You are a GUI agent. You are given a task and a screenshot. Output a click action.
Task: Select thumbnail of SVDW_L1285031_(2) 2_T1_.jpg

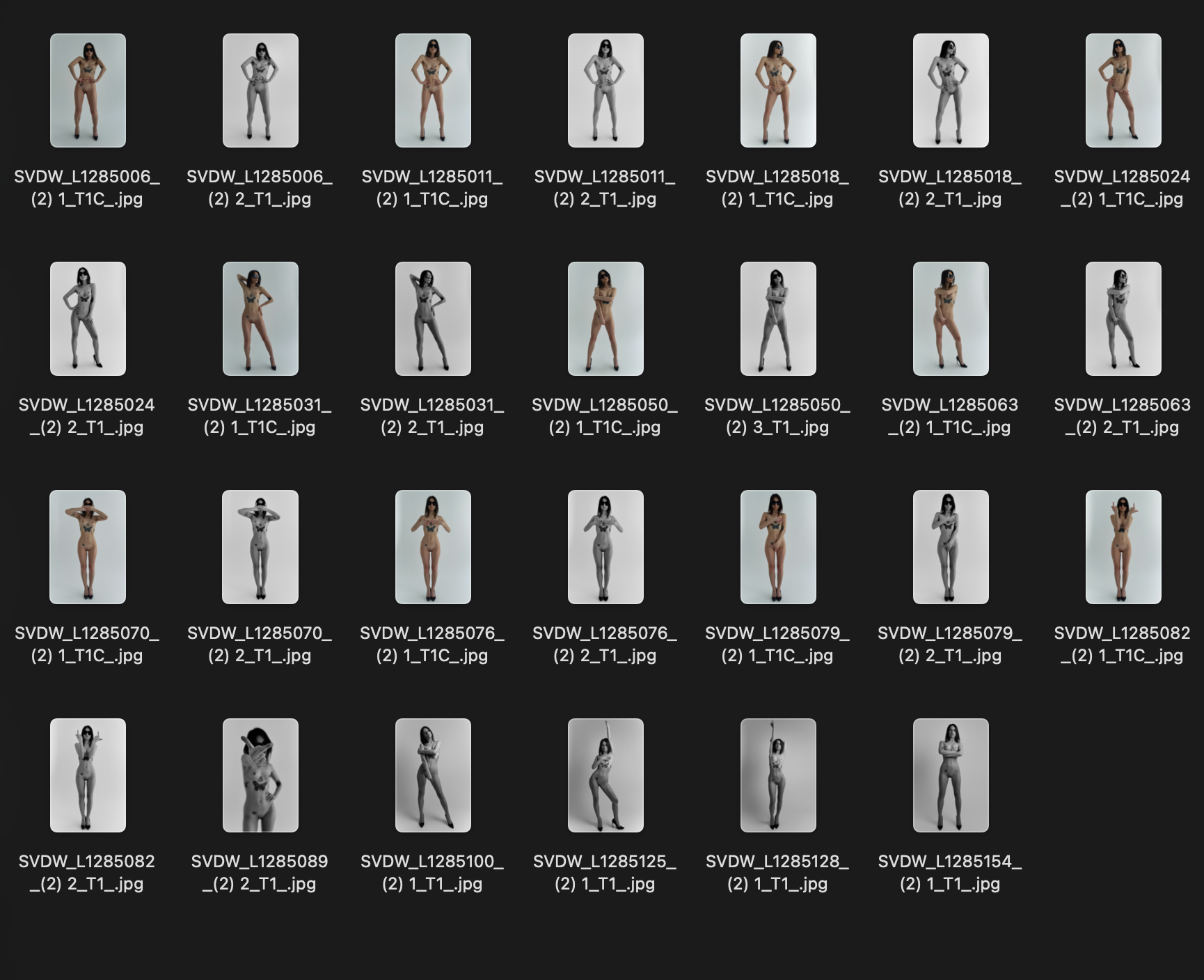coord(433,319)
